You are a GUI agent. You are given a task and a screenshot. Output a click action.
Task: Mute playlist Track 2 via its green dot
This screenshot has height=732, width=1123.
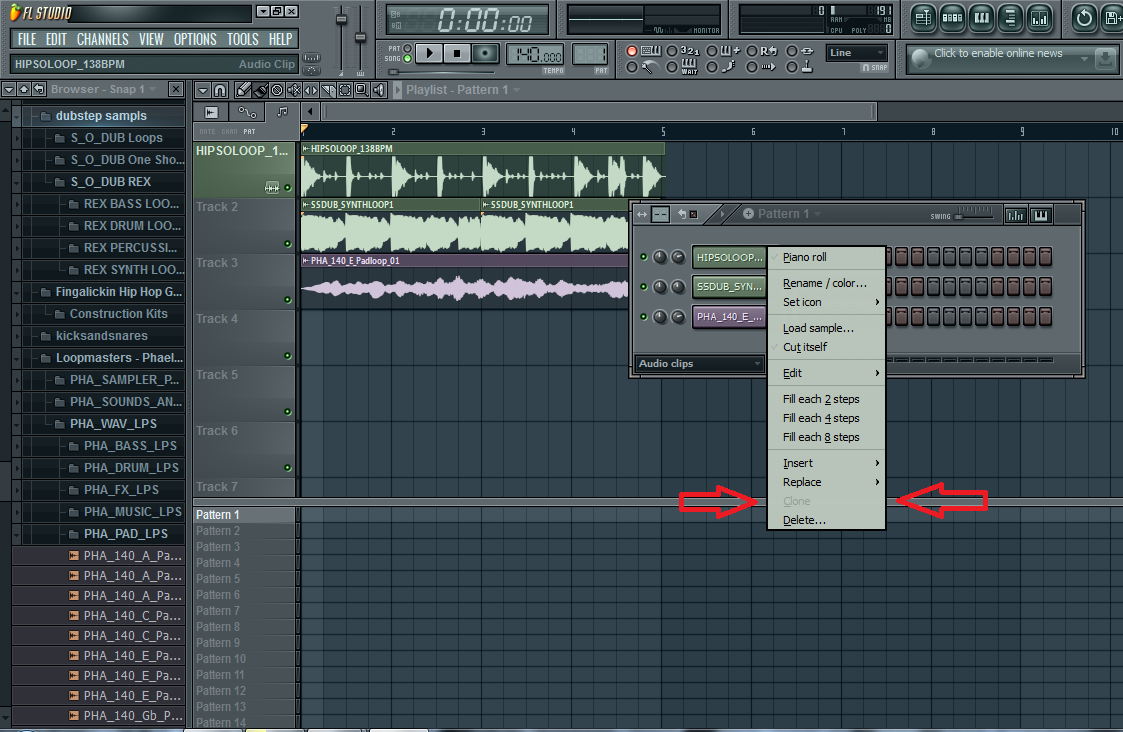(x=288, y=244)
